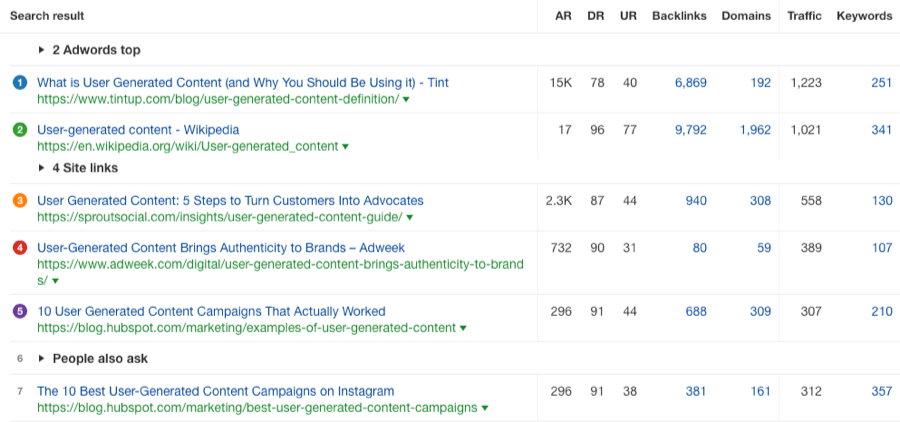Sort by the DR column header
The width and height of the screenshot is (900, 422).
tap(597, 16)
